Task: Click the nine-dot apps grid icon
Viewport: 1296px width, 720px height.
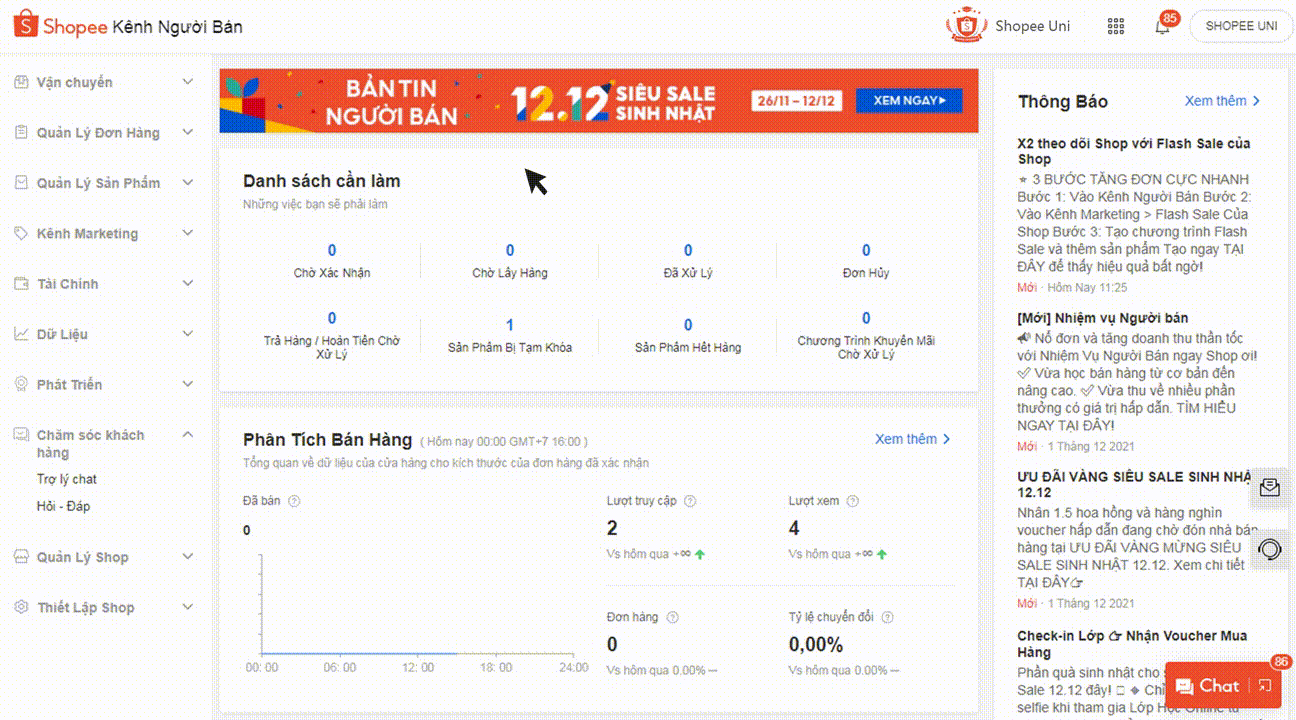Action: click(x=1116, y=25)
